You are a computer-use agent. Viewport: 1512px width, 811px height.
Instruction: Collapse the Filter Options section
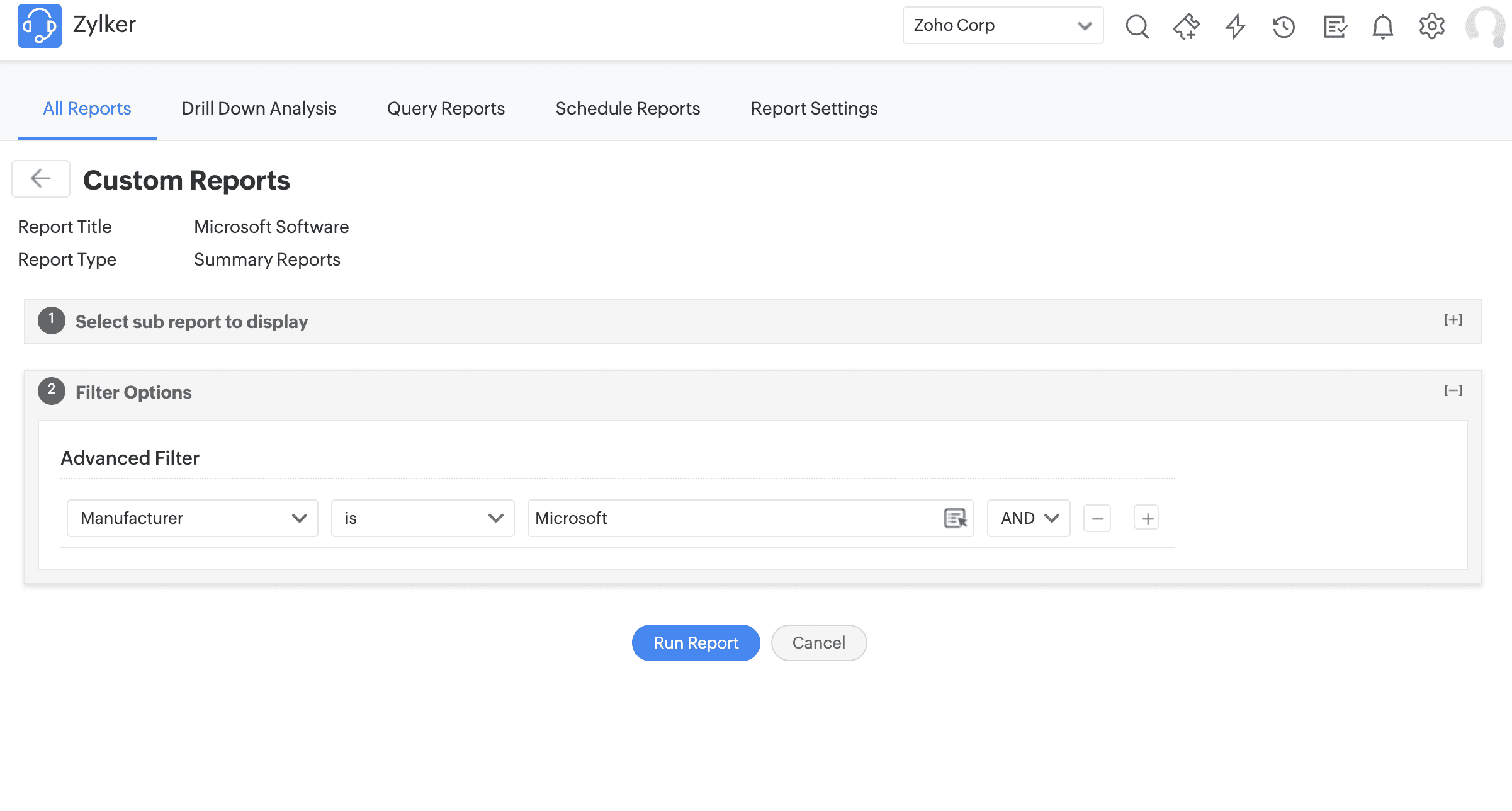(1453, 391)
